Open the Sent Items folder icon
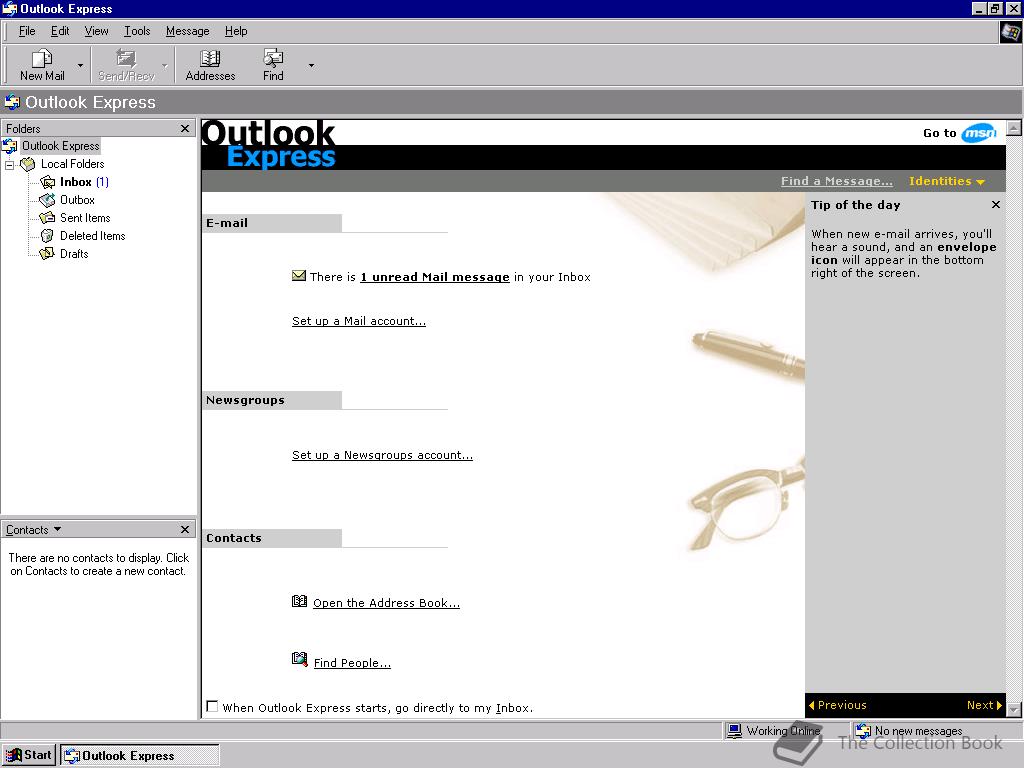 pyautogui.click(x=47, y=217)
